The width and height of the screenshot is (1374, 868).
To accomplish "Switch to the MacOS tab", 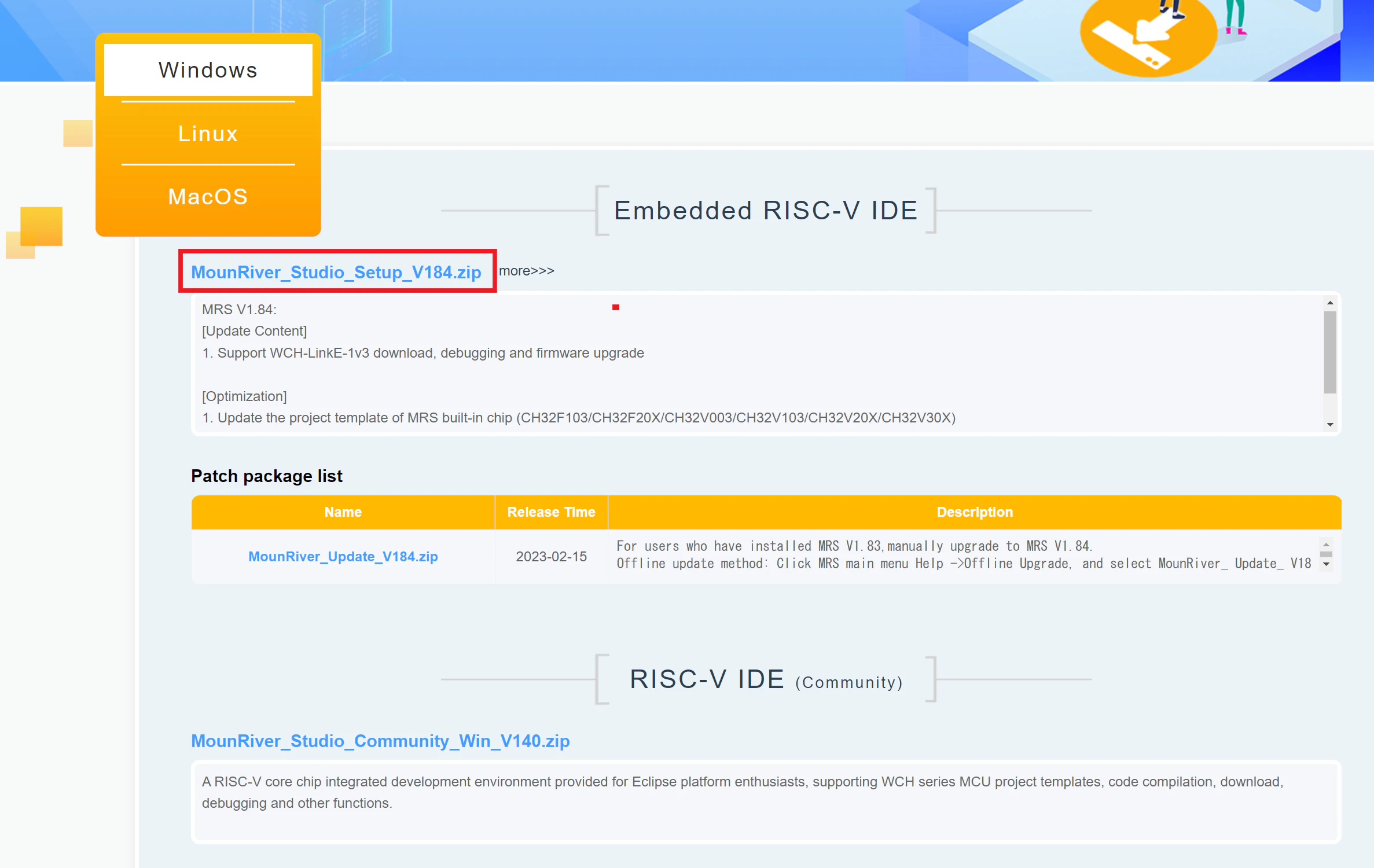I will 208,197.
